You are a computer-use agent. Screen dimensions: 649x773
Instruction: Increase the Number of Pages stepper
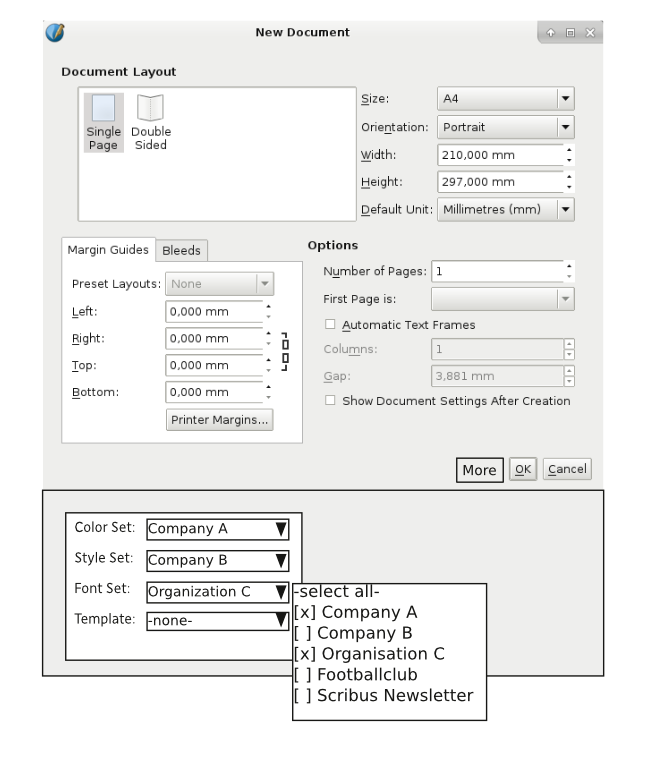pyautogui.click(x=569, y=267)
